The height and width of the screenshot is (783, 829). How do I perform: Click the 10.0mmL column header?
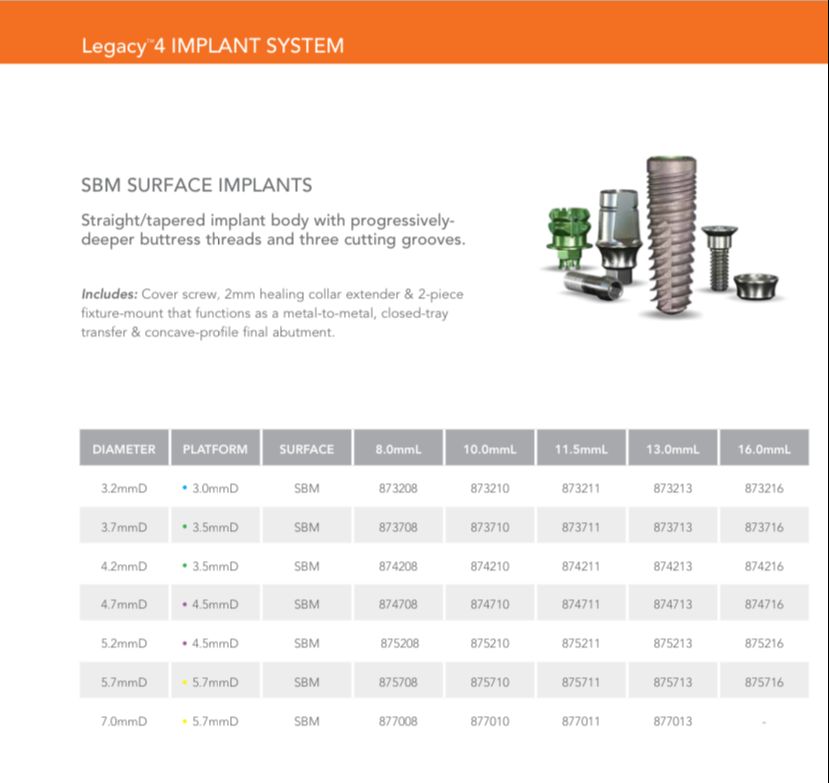tap(490, 449)
